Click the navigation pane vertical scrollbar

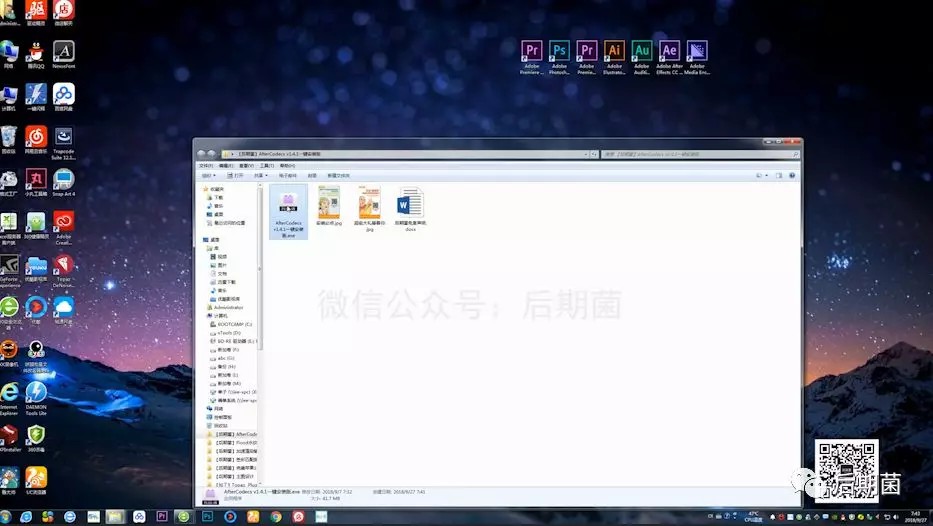[260, 268]
